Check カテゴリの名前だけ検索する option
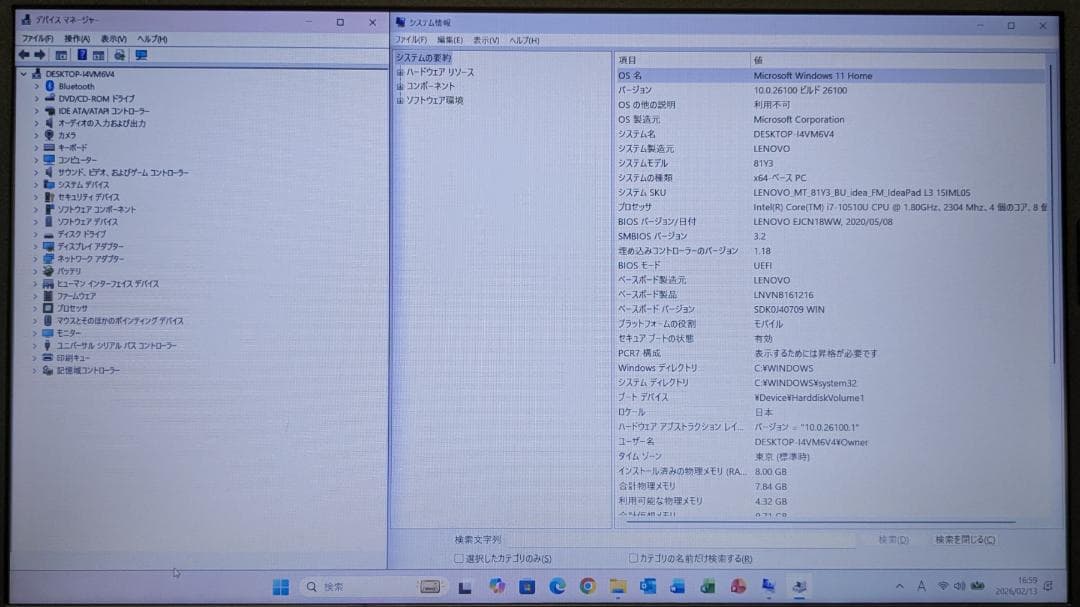This screenshot has height=607, width=1080. pyautogui.click(x=634, y=559)
